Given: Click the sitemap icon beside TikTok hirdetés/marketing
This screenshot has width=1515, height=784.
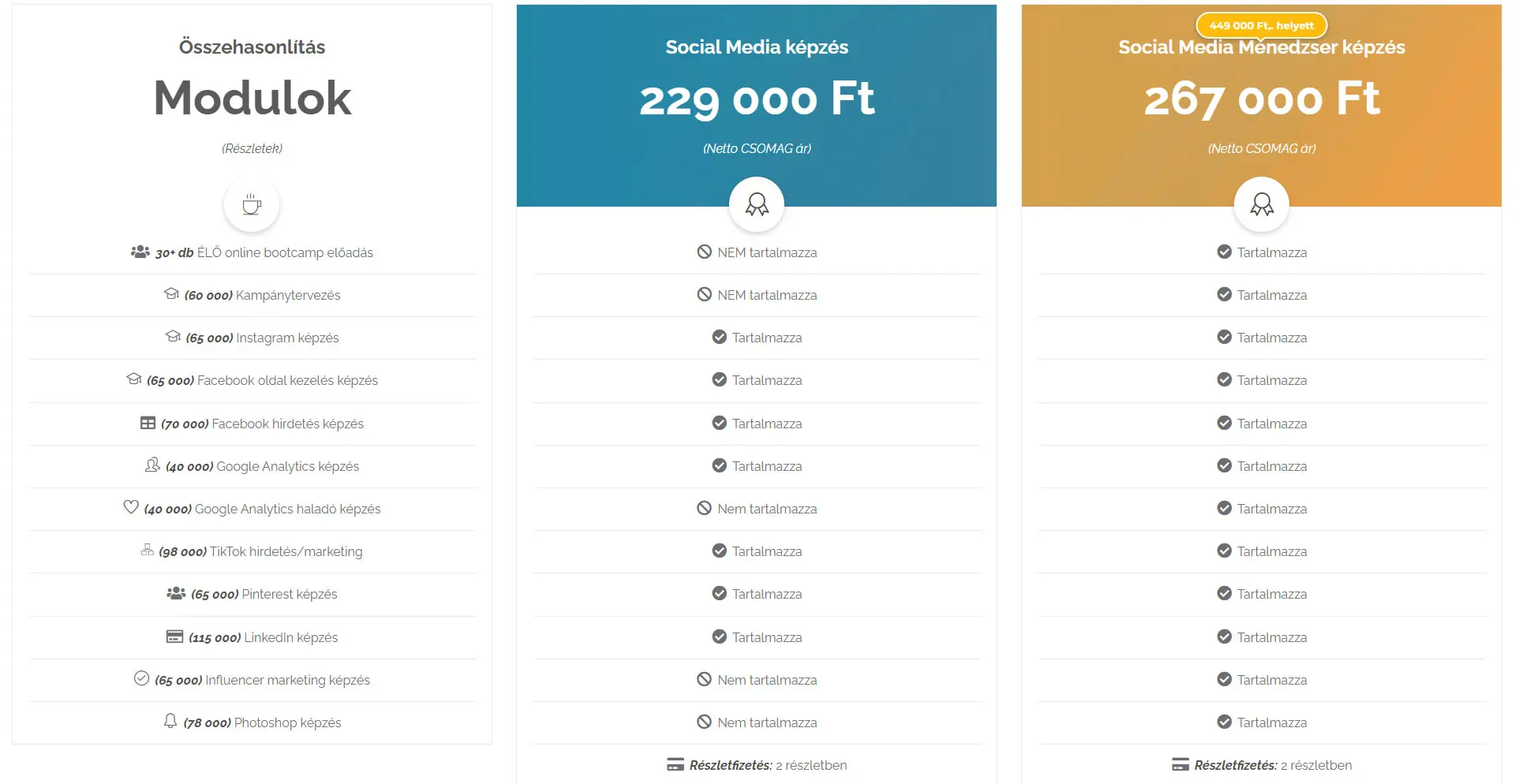Looking at the screenshot, I should pos(148,550).
